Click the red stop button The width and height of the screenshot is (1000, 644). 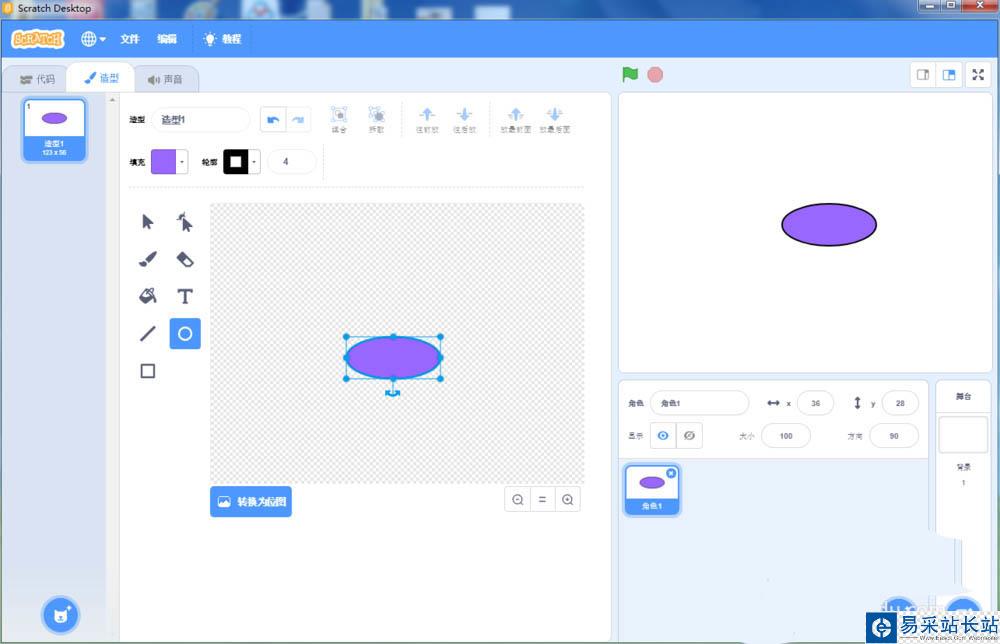(655, 75)
